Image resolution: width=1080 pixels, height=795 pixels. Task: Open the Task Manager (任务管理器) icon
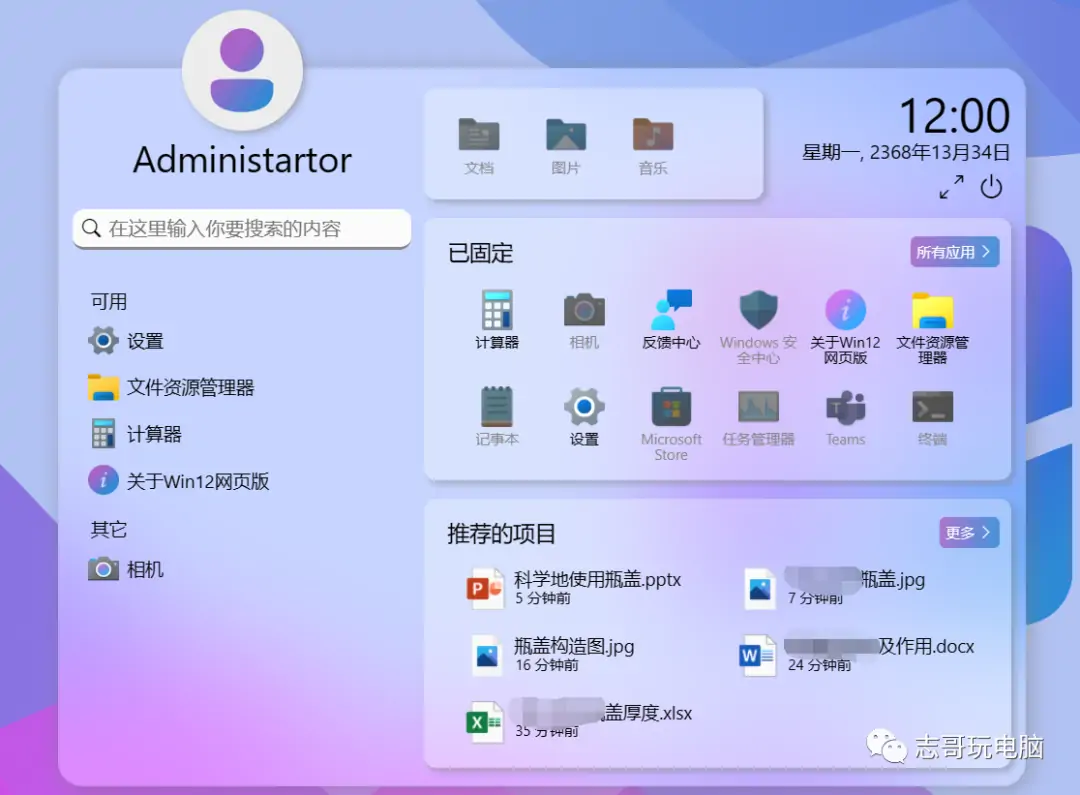[758, 409]
